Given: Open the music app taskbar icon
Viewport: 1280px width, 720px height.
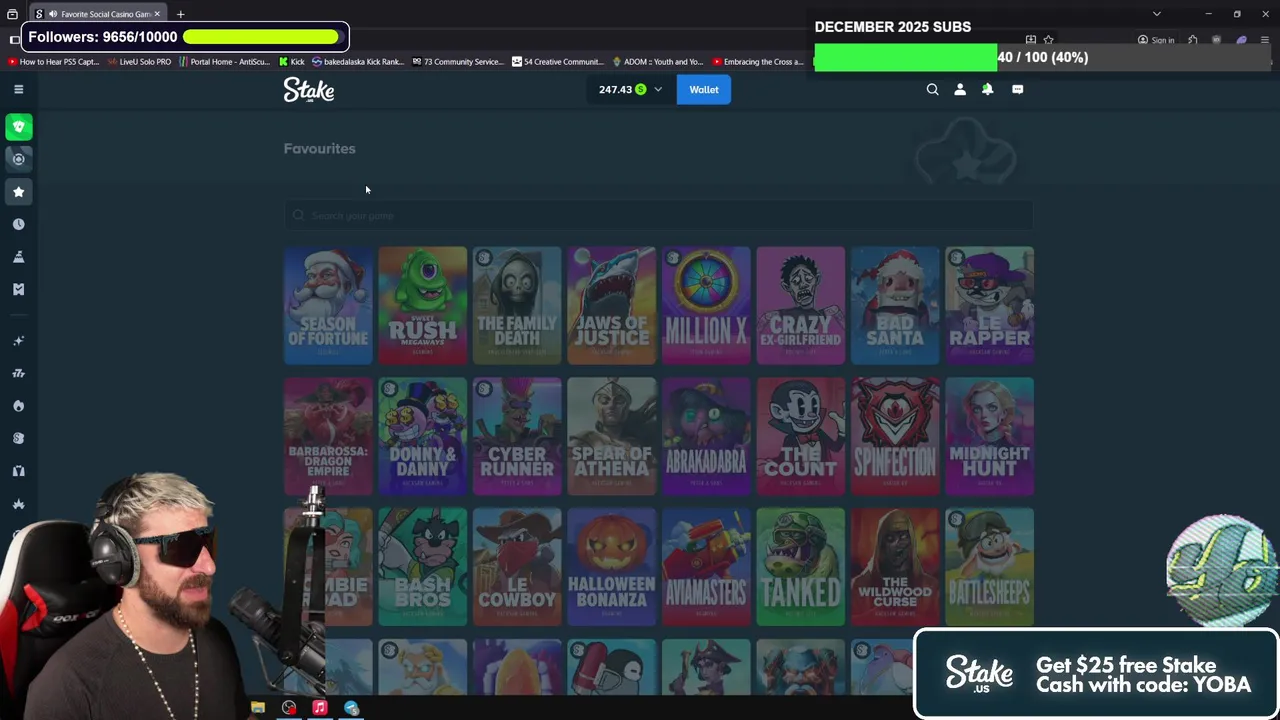Looking at the screenshot, I should [319, 708].
